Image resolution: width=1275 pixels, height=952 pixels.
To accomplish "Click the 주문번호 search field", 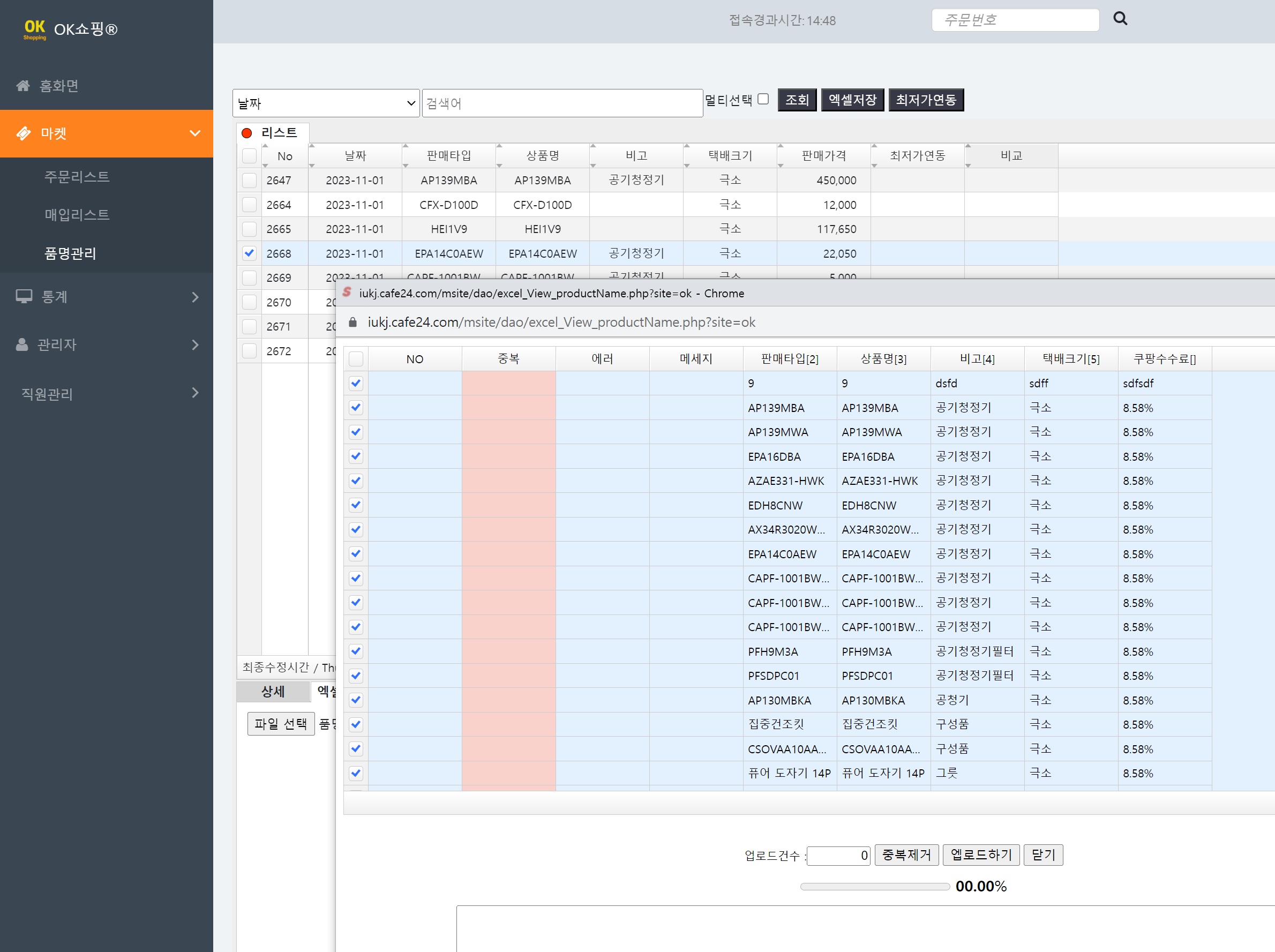I will [x=1015, y=20].
